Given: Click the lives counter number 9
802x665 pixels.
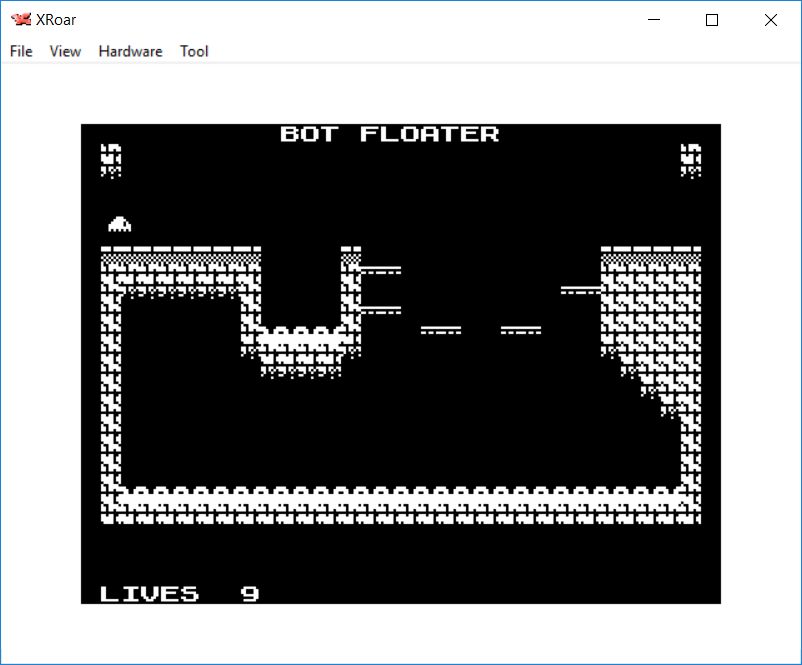Looking at the screenshot, I should point(250,593).
